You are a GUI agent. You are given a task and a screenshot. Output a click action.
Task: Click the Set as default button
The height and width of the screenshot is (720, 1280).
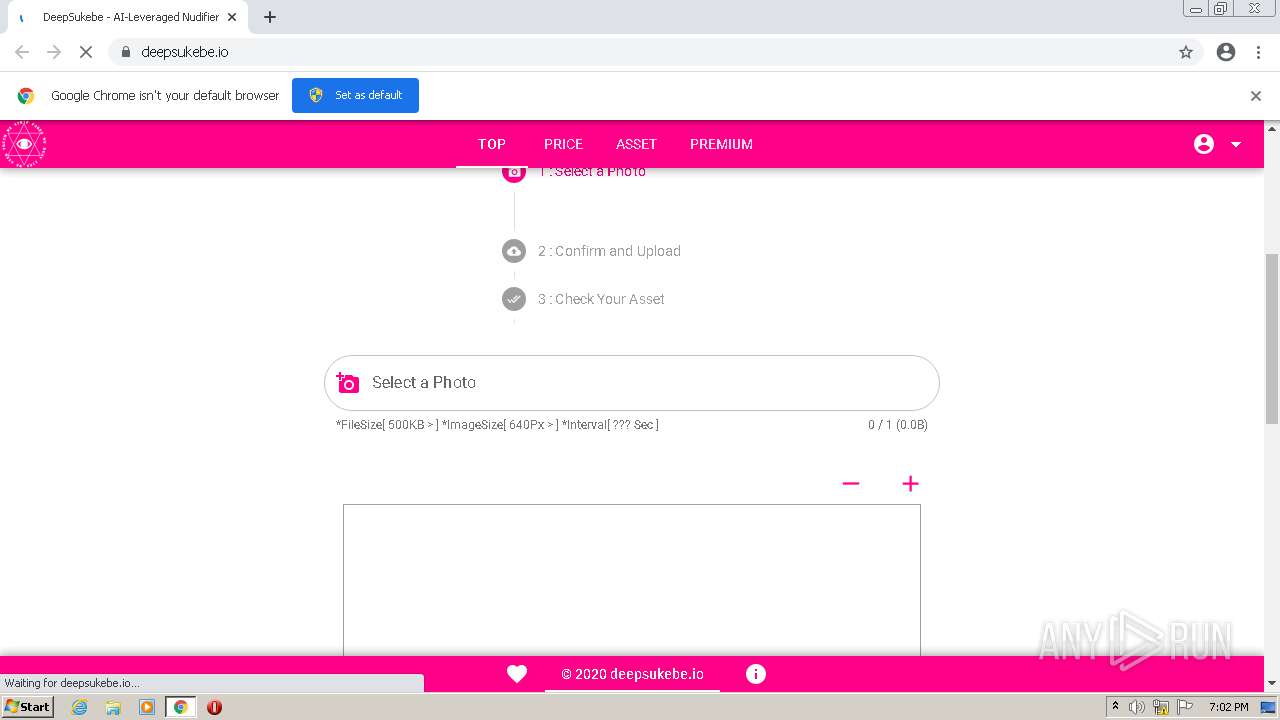[x=355, y=95]
